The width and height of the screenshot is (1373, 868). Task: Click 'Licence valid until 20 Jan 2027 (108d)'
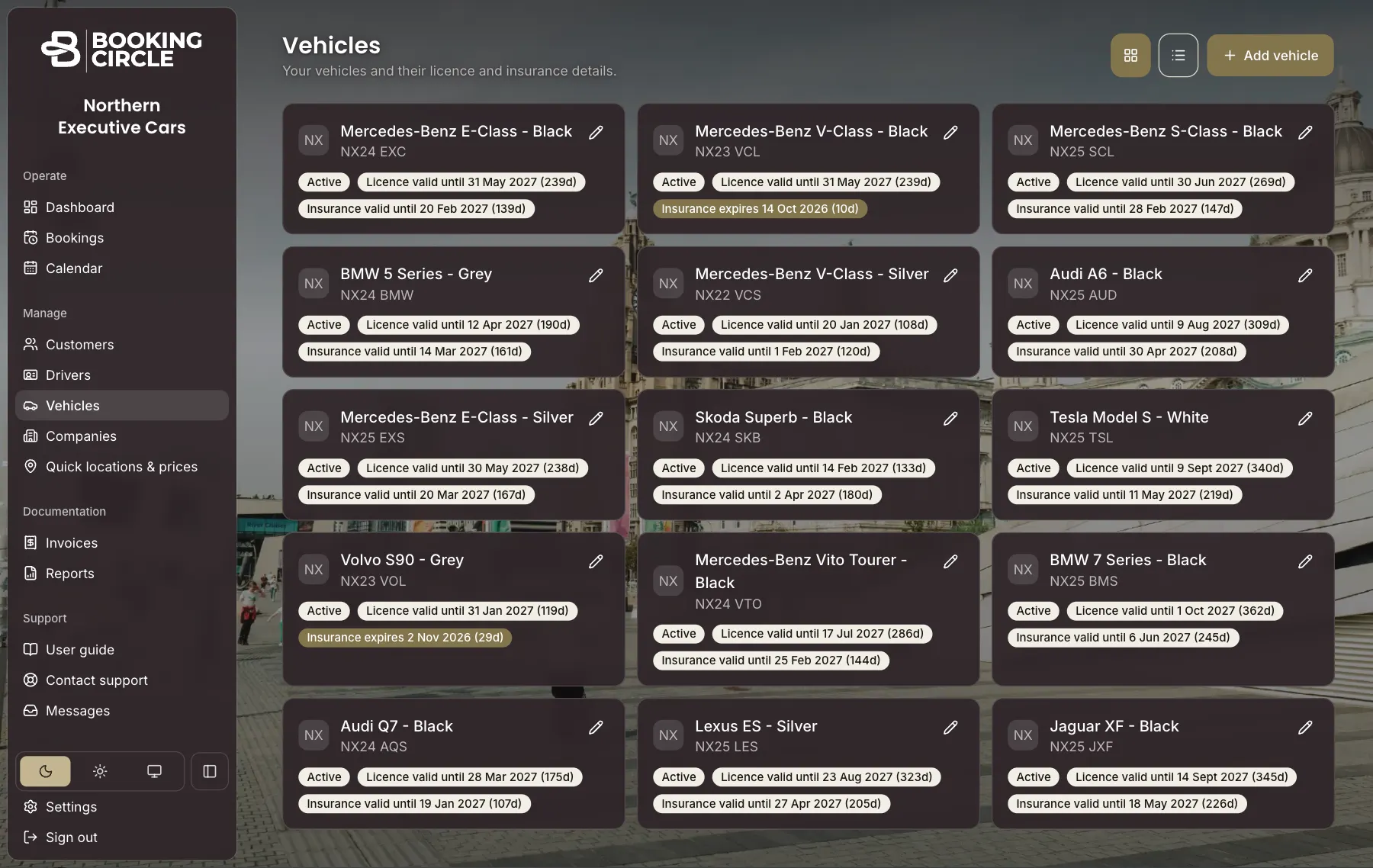825,325
